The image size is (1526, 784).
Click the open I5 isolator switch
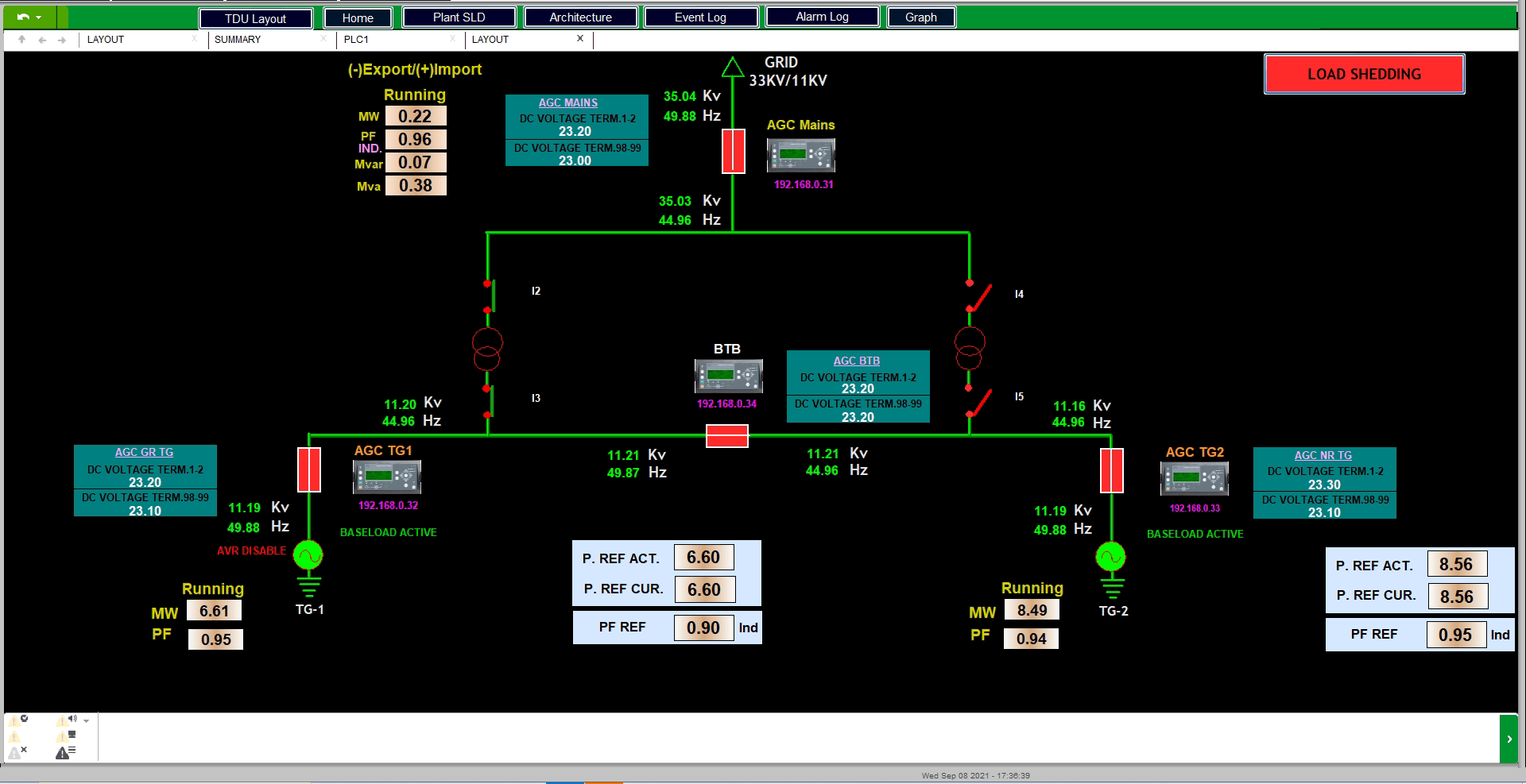pyautogui.click(x=978, y=403)
